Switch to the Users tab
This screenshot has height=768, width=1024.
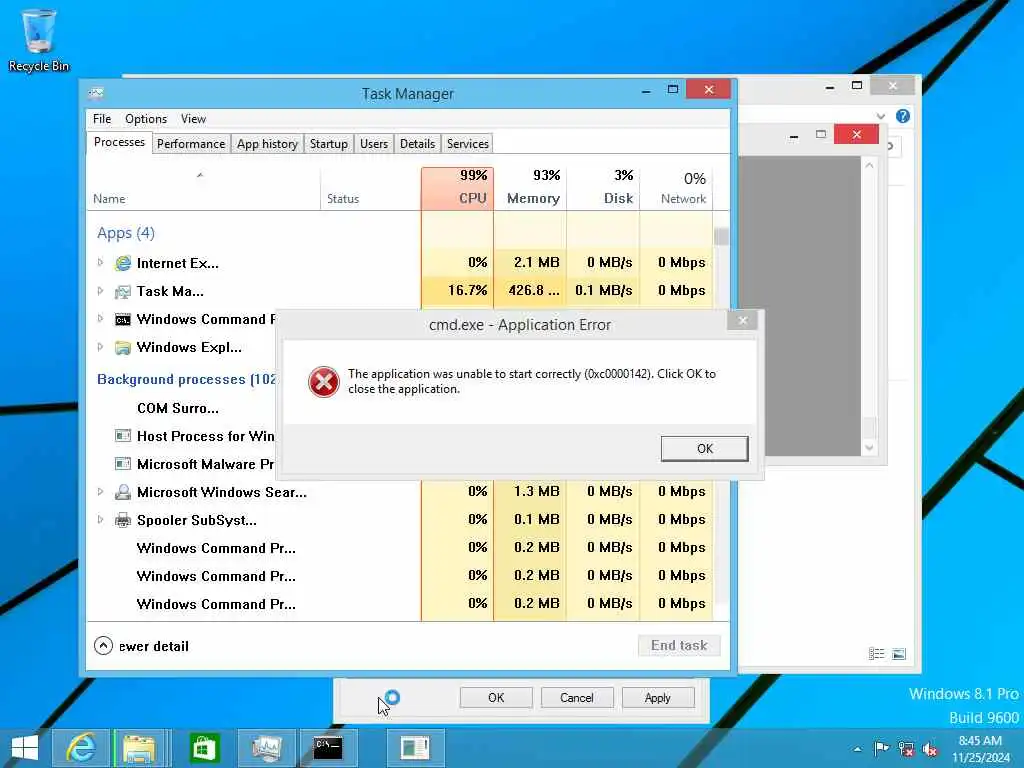tap(374, 144)
